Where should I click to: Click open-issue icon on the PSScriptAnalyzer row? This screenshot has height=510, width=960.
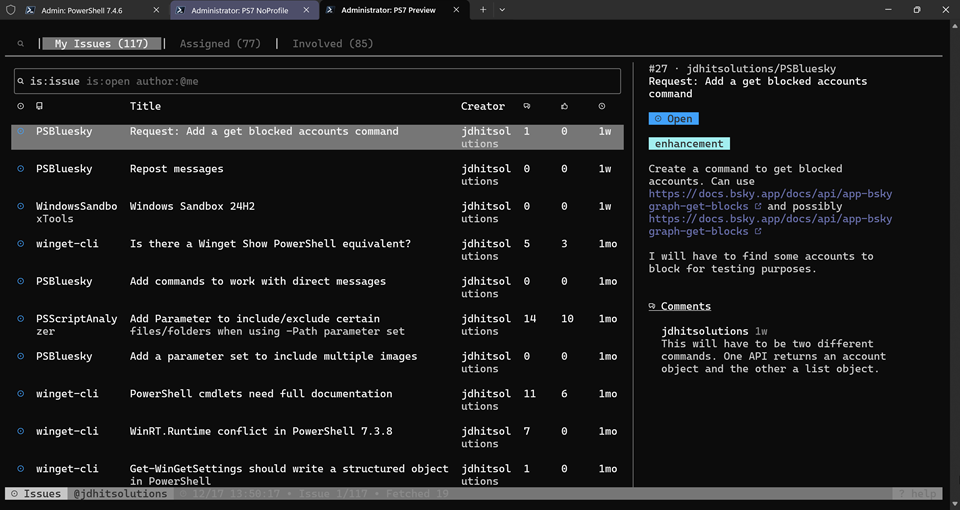pyautogui.click(x=21, y=318)
